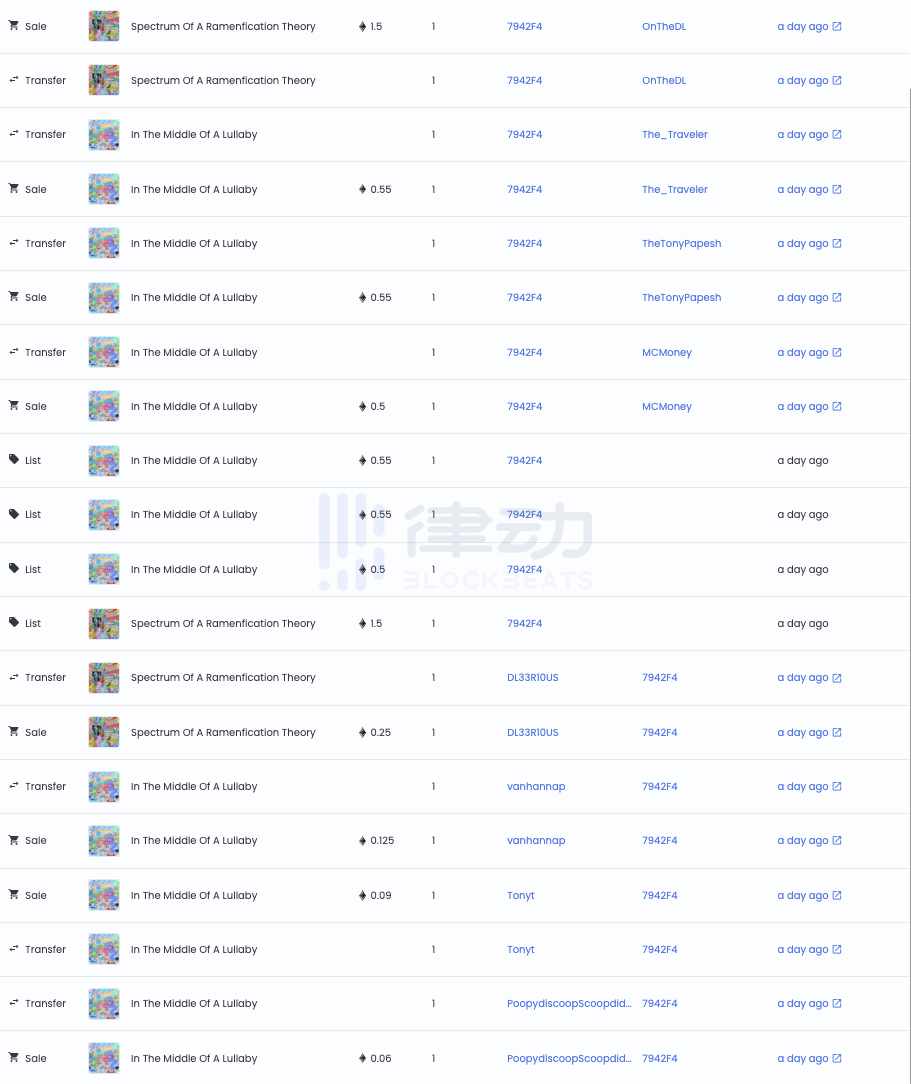Open 7942F4 recipient link in vanhannap Sale row

coord(659,841)
